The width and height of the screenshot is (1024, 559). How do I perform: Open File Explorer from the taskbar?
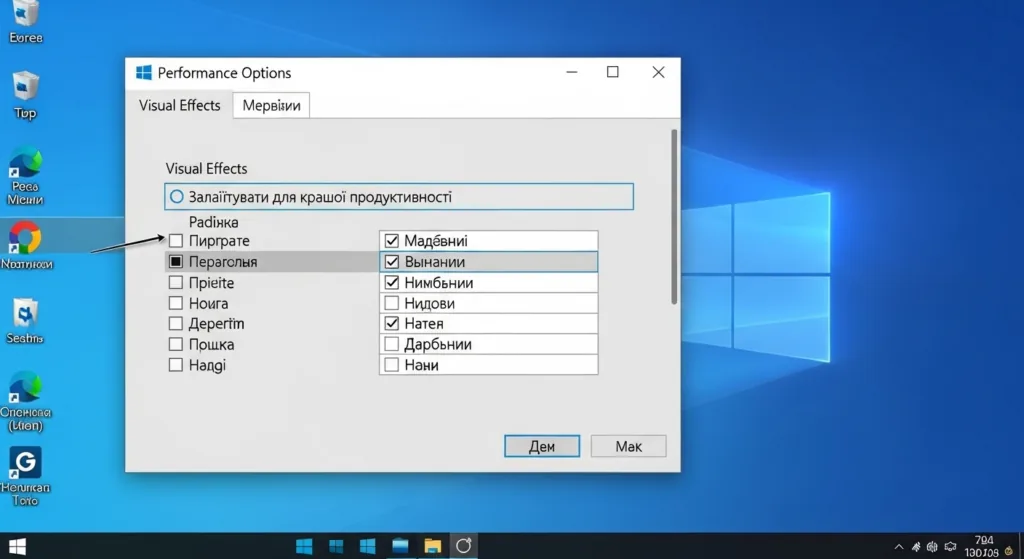(432, 546)
